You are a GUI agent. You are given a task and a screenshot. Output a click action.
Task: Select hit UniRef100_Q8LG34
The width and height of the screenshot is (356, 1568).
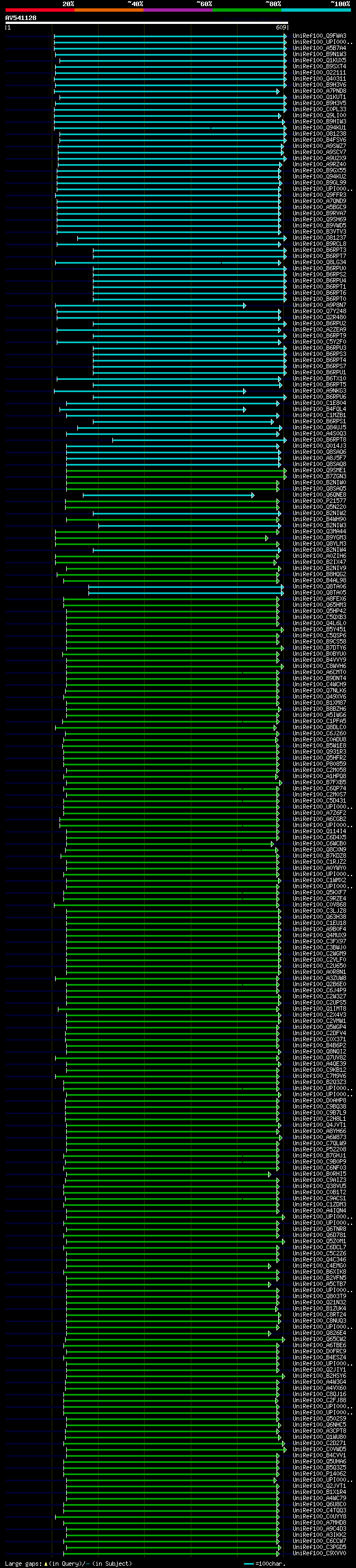coord(319,263)
